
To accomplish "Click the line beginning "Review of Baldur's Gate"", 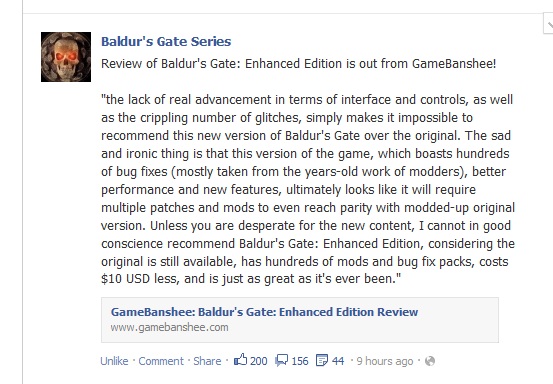I will click(x=298, y=64).
